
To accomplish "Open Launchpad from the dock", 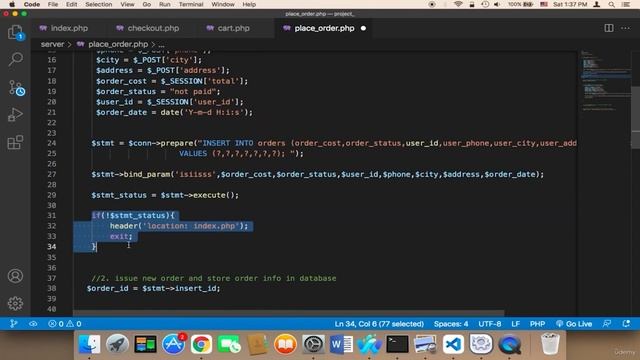I will pos(117,344).
